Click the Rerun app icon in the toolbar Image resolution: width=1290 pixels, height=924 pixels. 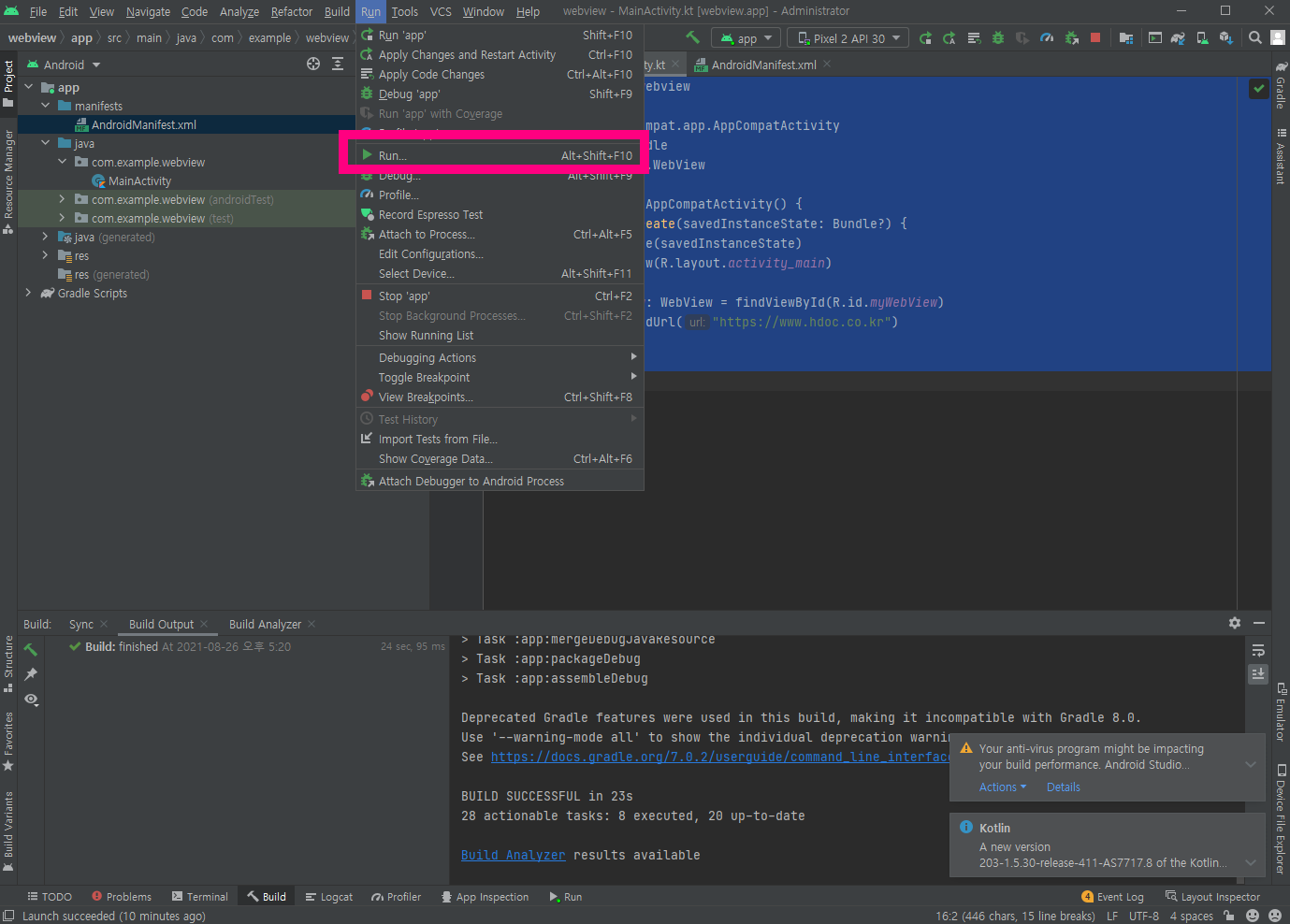coord(925,38)
